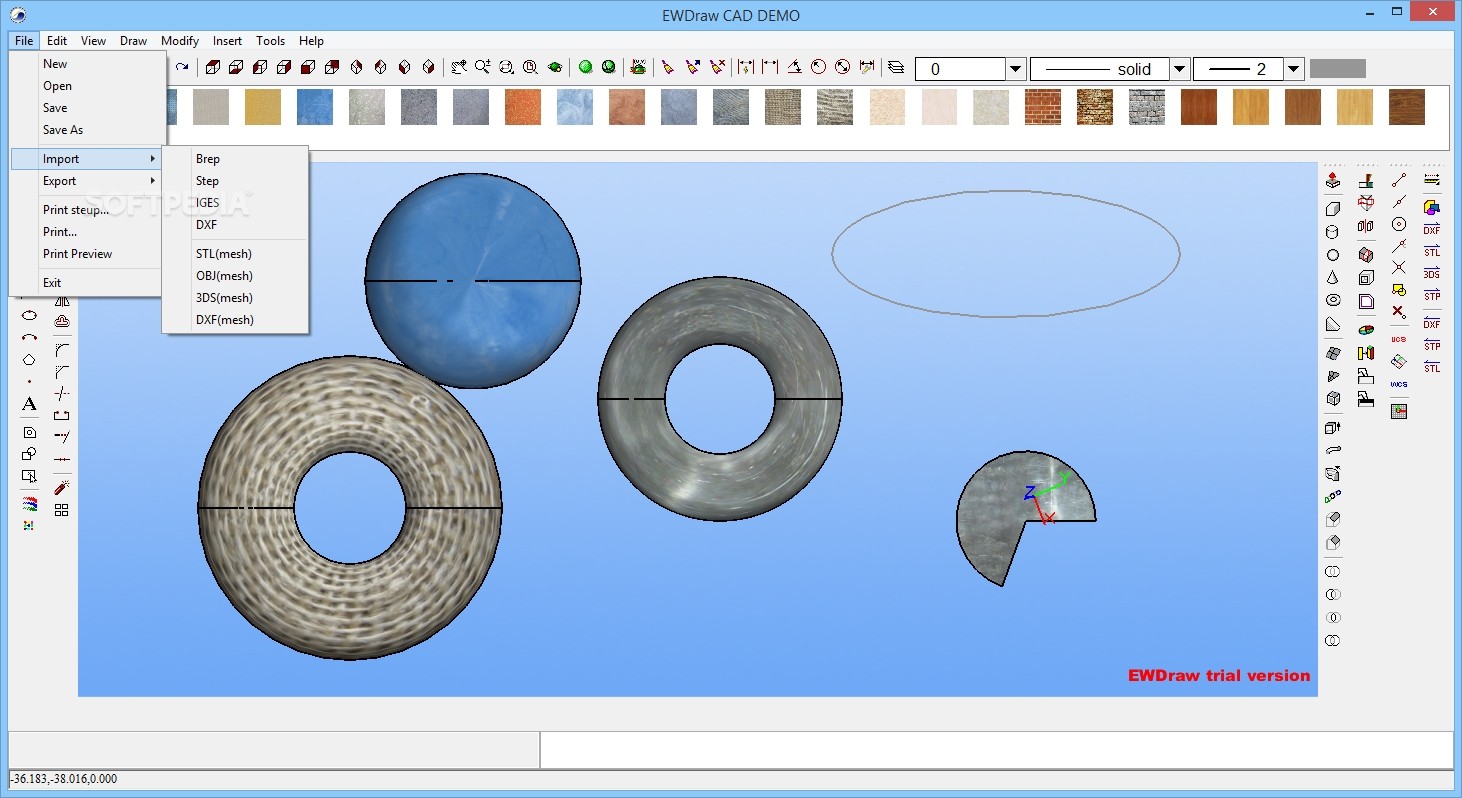Expand the Import submenu item
1462x798 pixels.
click(x=87, y=159)
